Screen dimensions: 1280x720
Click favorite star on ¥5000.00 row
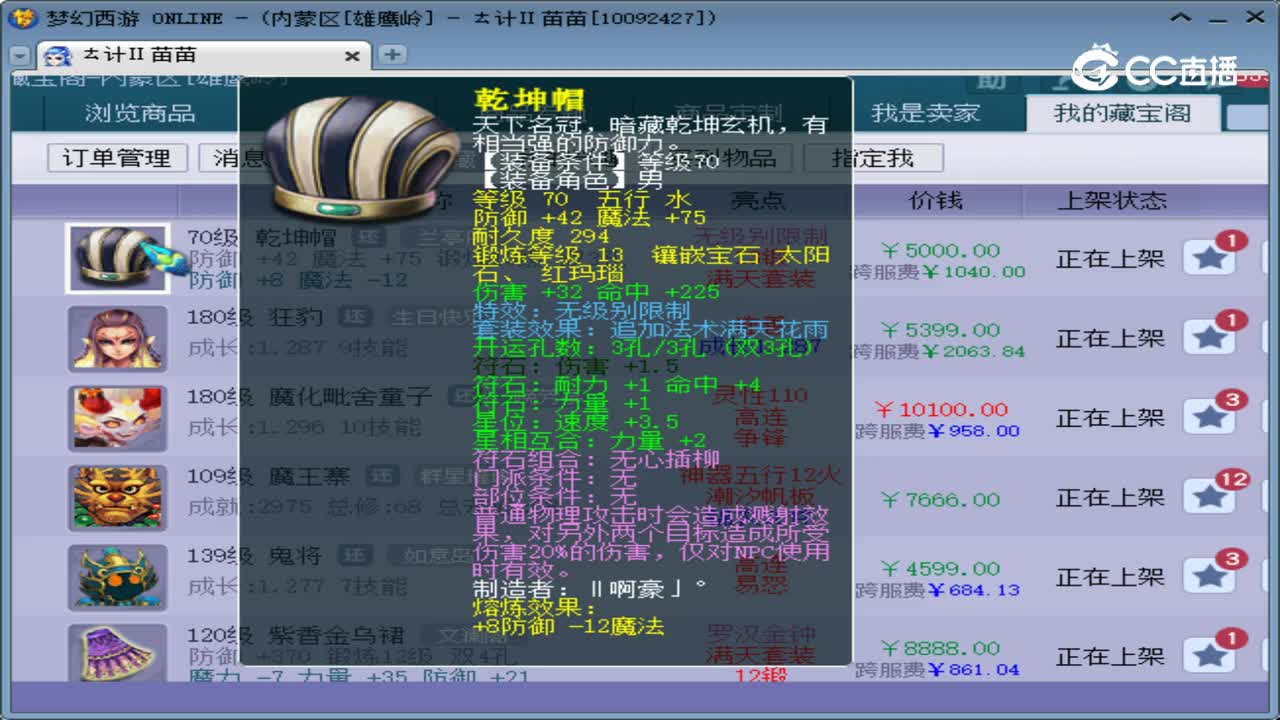tap(1209, 258)
